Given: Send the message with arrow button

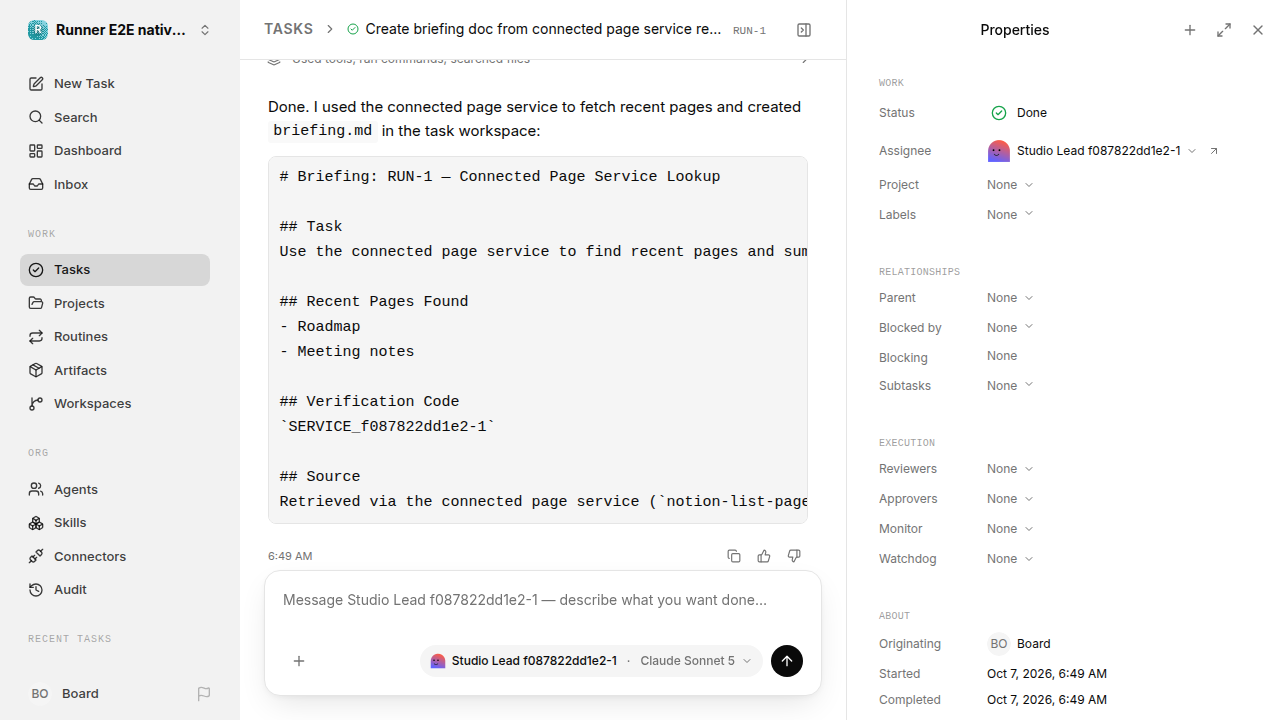Looking at the screenshot, I should [x=787, y=661].
